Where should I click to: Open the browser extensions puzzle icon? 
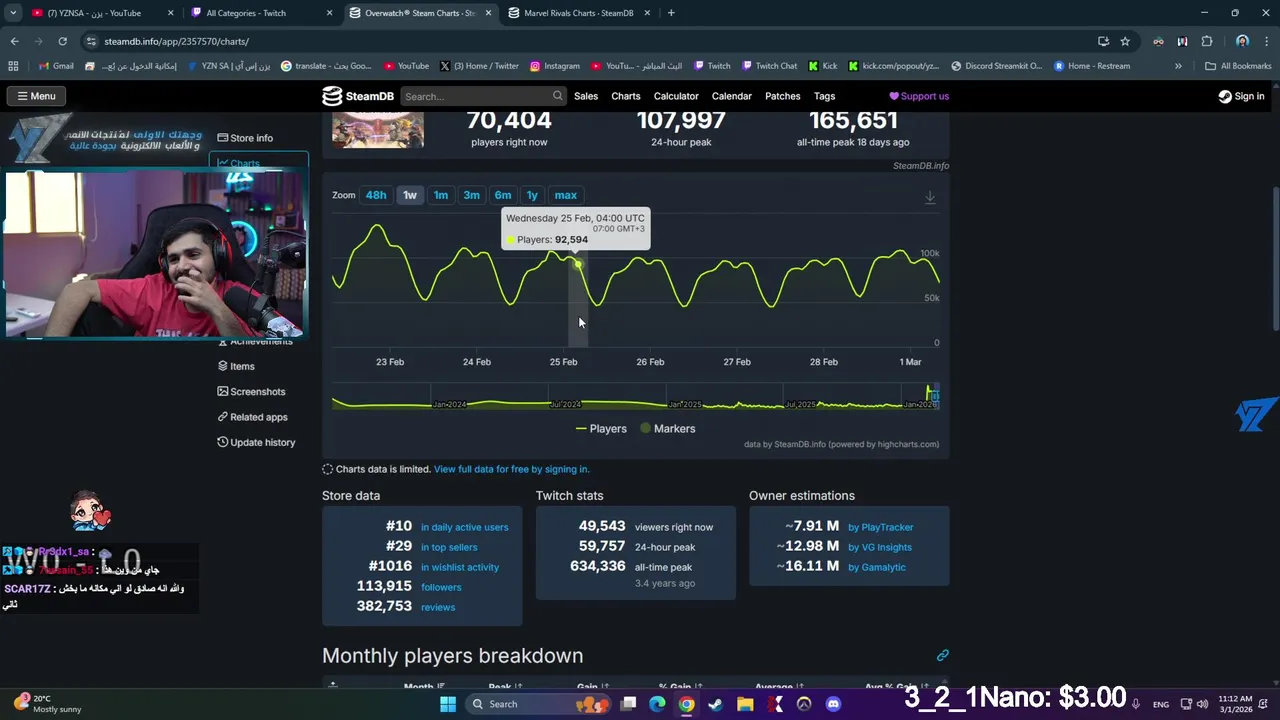(1207, 41)
